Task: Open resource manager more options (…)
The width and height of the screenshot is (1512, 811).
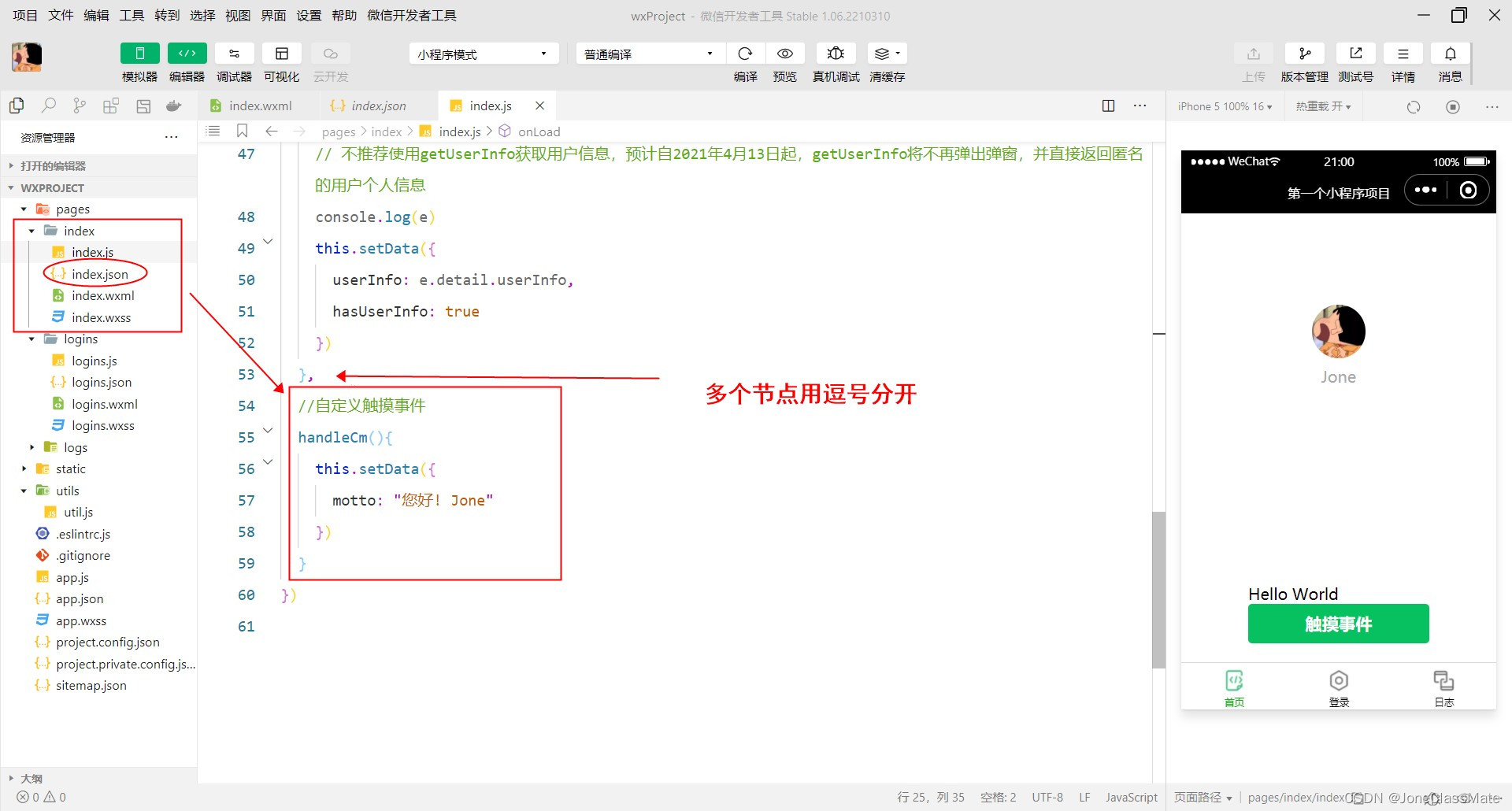Action: 171,137
